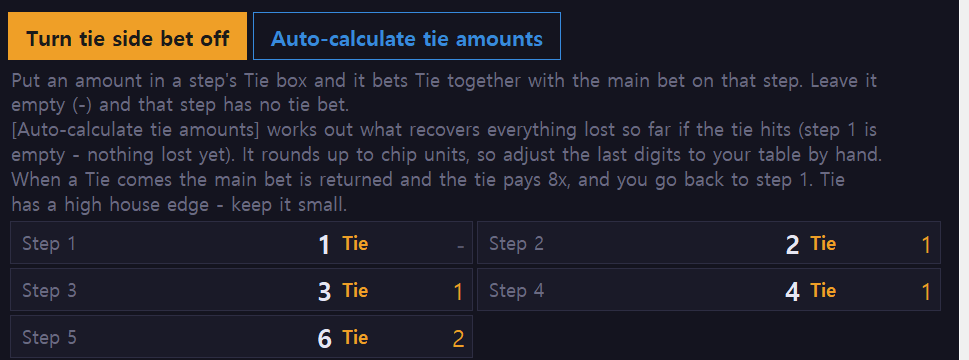The width and height of the screenshot is (969, 360).
Task: Edit Step 2 main bet amount
Action: [x=792, y=245]
